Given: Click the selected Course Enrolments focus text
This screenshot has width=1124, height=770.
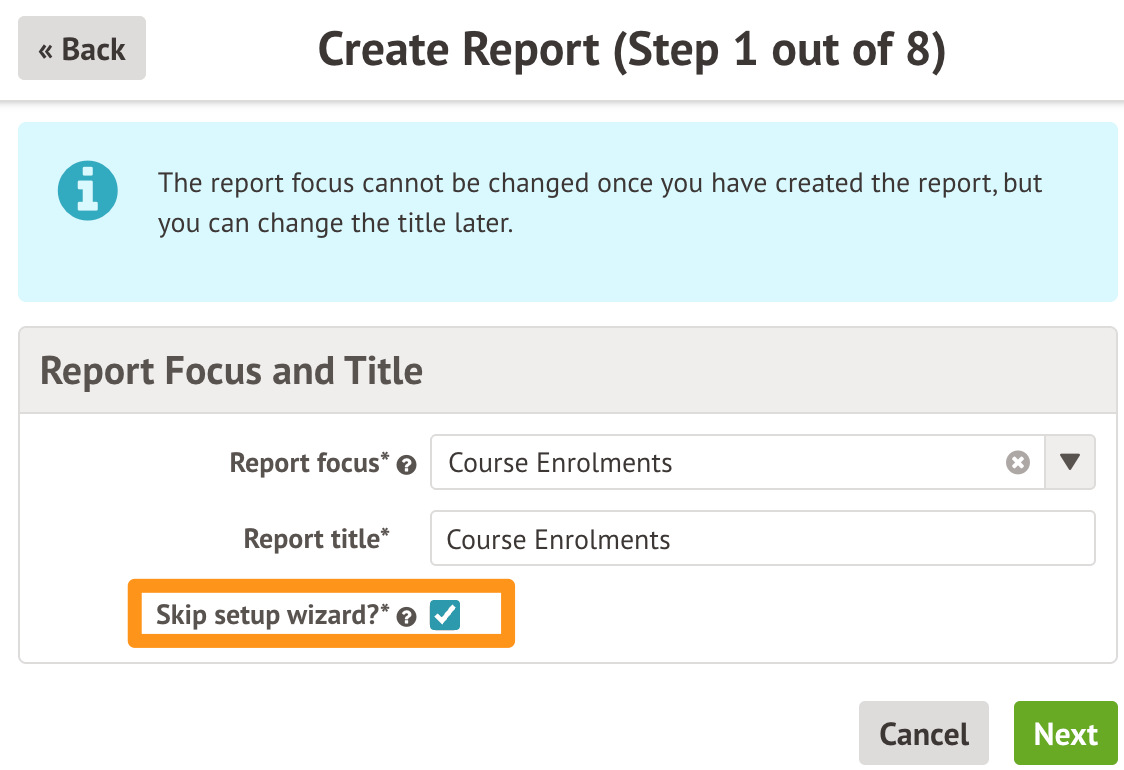Looking at the screenshot, I should coord(560,463).
